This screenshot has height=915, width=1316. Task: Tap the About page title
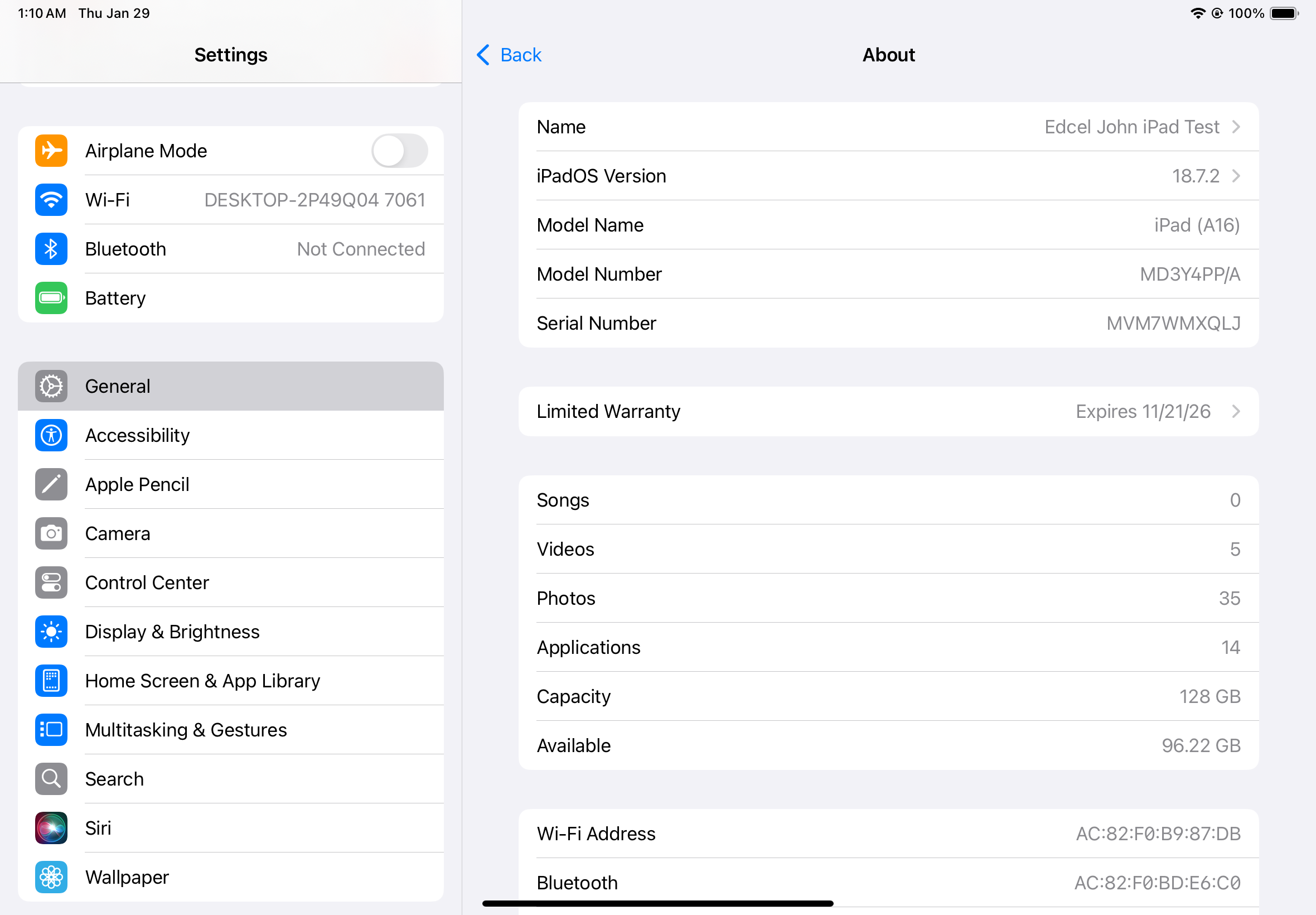pos(889,55)
